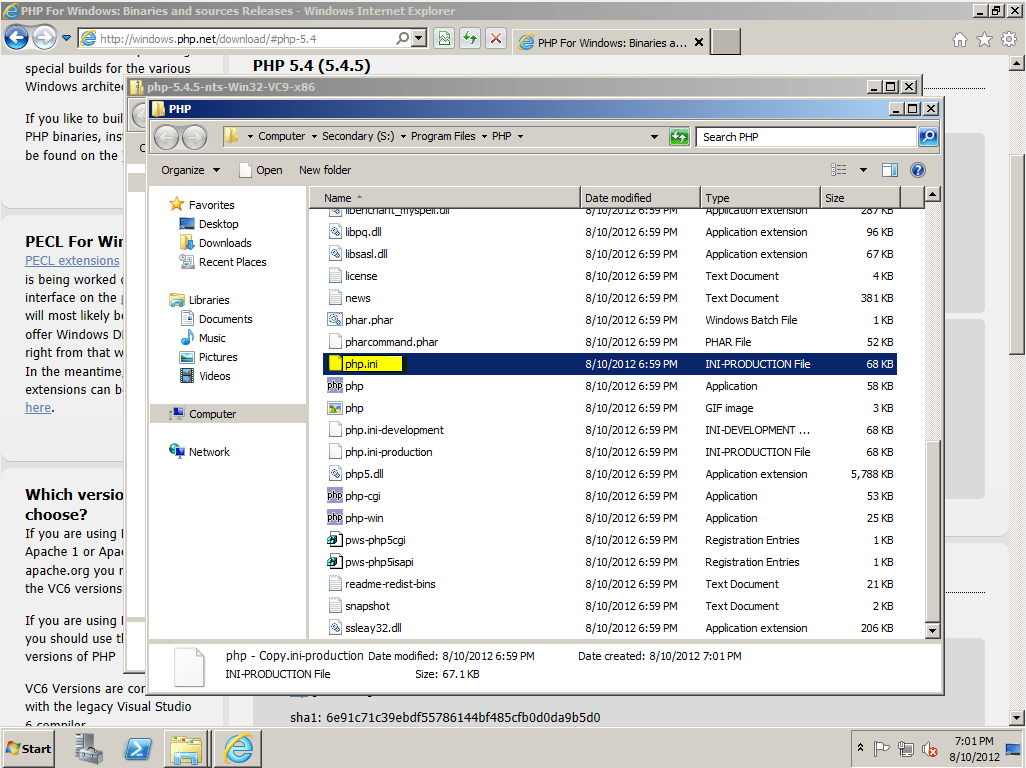Toggle the preview pane icon in Explorer toolbar
The height and width of the screenshot is (768, 1026).
click(890, 170)
